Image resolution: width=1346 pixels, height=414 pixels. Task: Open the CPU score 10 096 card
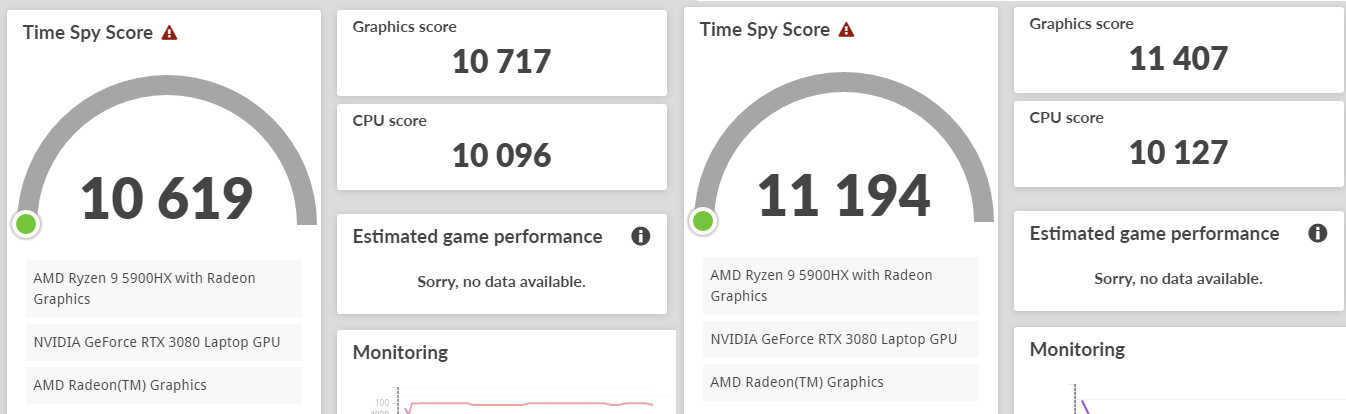tap(501, 146)
